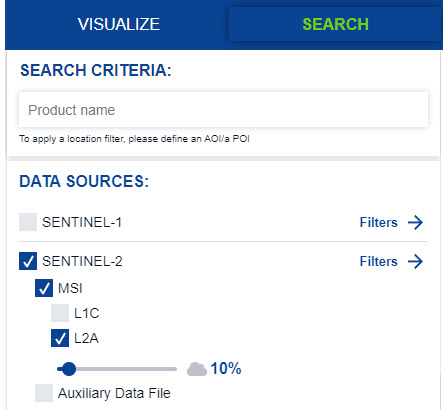Open Sentinel-1 filters arrow icon

coord(415,222)
